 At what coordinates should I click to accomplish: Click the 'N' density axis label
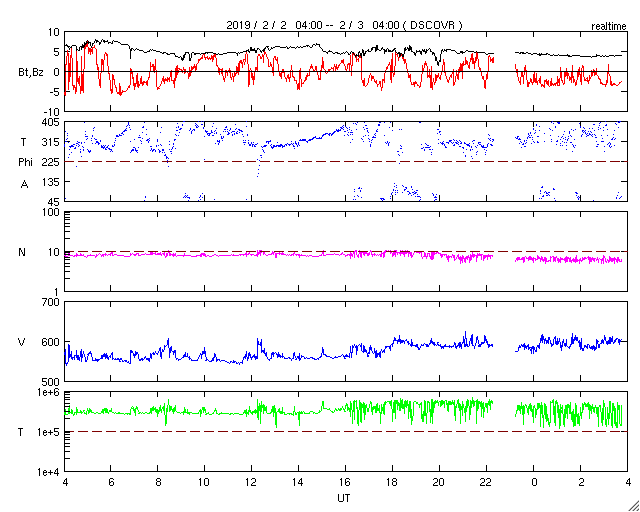22,252
